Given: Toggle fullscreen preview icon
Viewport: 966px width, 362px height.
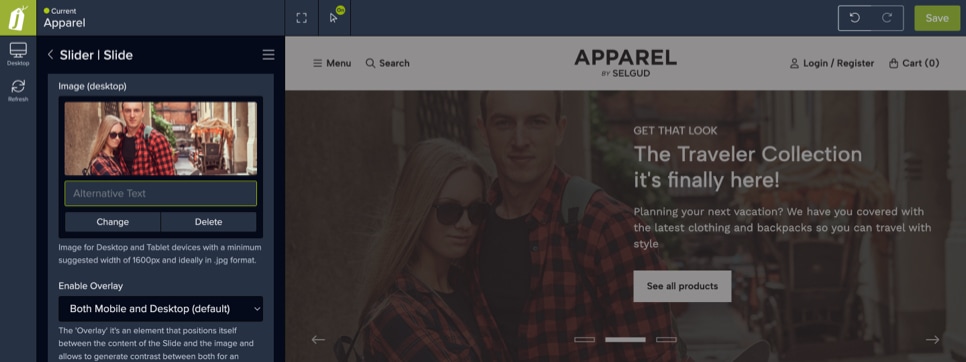Looking at the screenshot, I should (301, 18).
